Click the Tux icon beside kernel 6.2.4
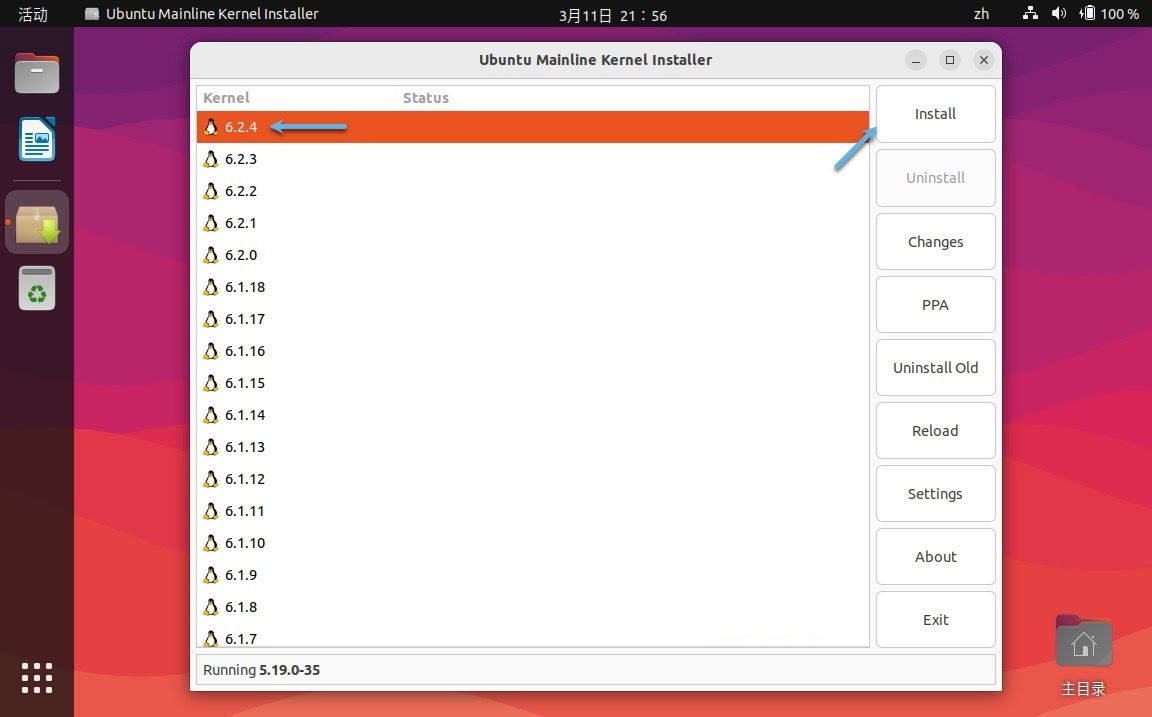1152x717 pixels. coord(211,127)
